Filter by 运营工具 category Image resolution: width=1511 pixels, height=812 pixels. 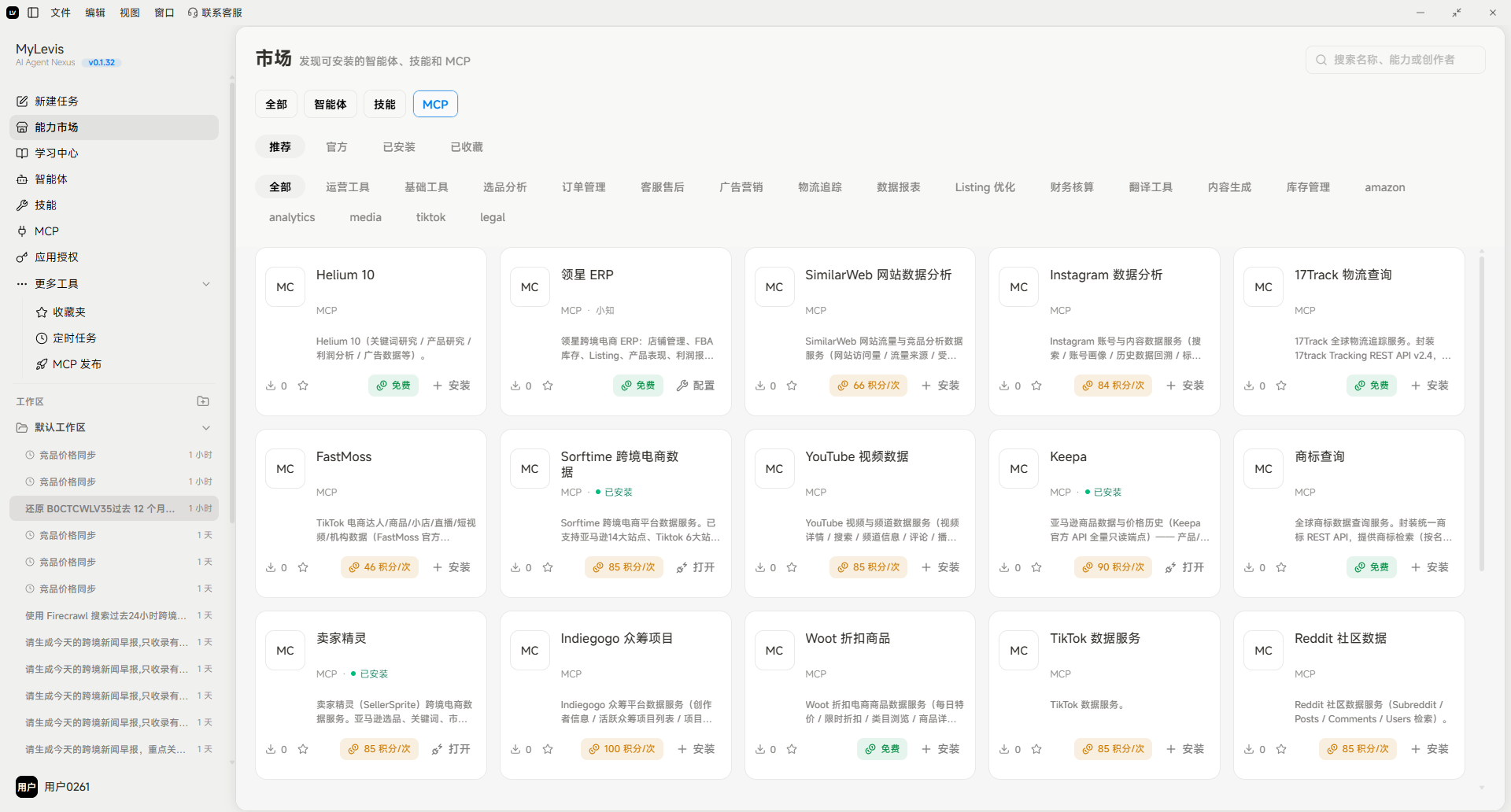(x=348, y=187)
